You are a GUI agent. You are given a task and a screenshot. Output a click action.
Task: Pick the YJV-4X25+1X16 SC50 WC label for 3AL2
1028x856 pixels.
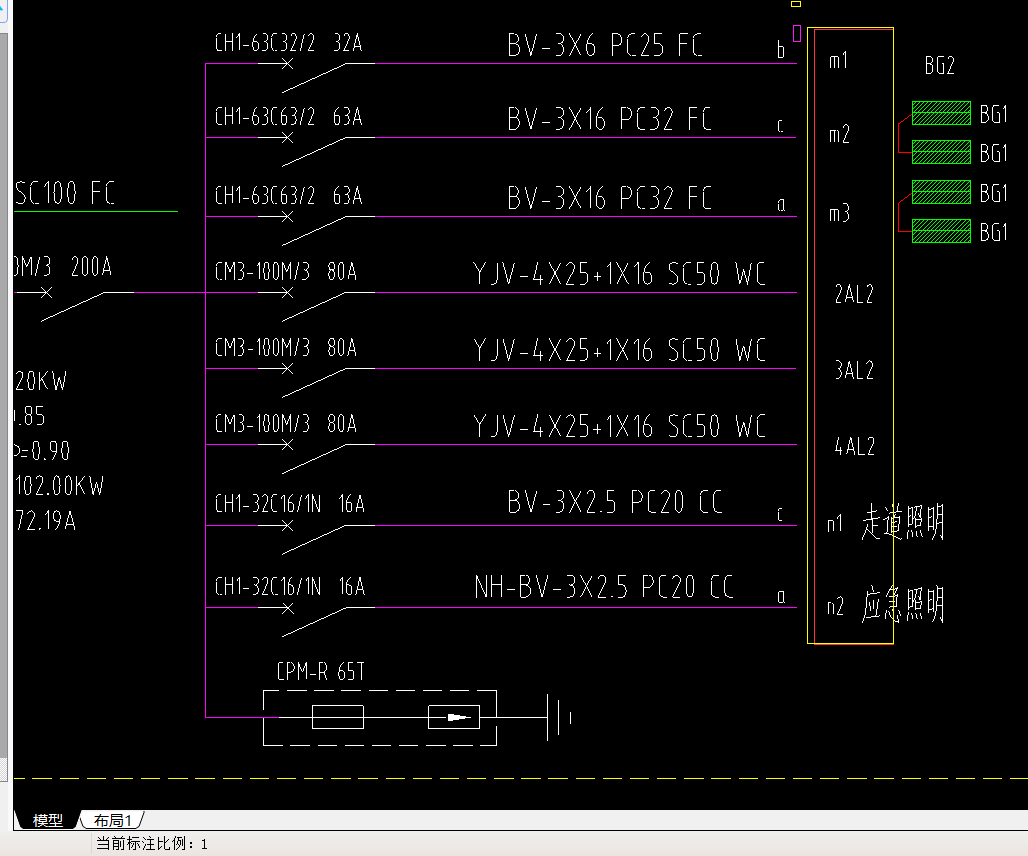coord(619,350)
